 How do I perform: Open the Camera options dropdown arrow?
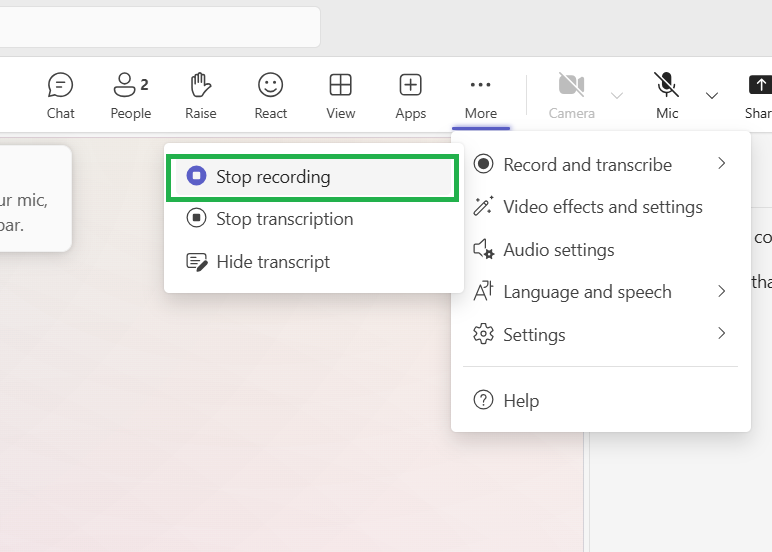click(x=617, y=96)
